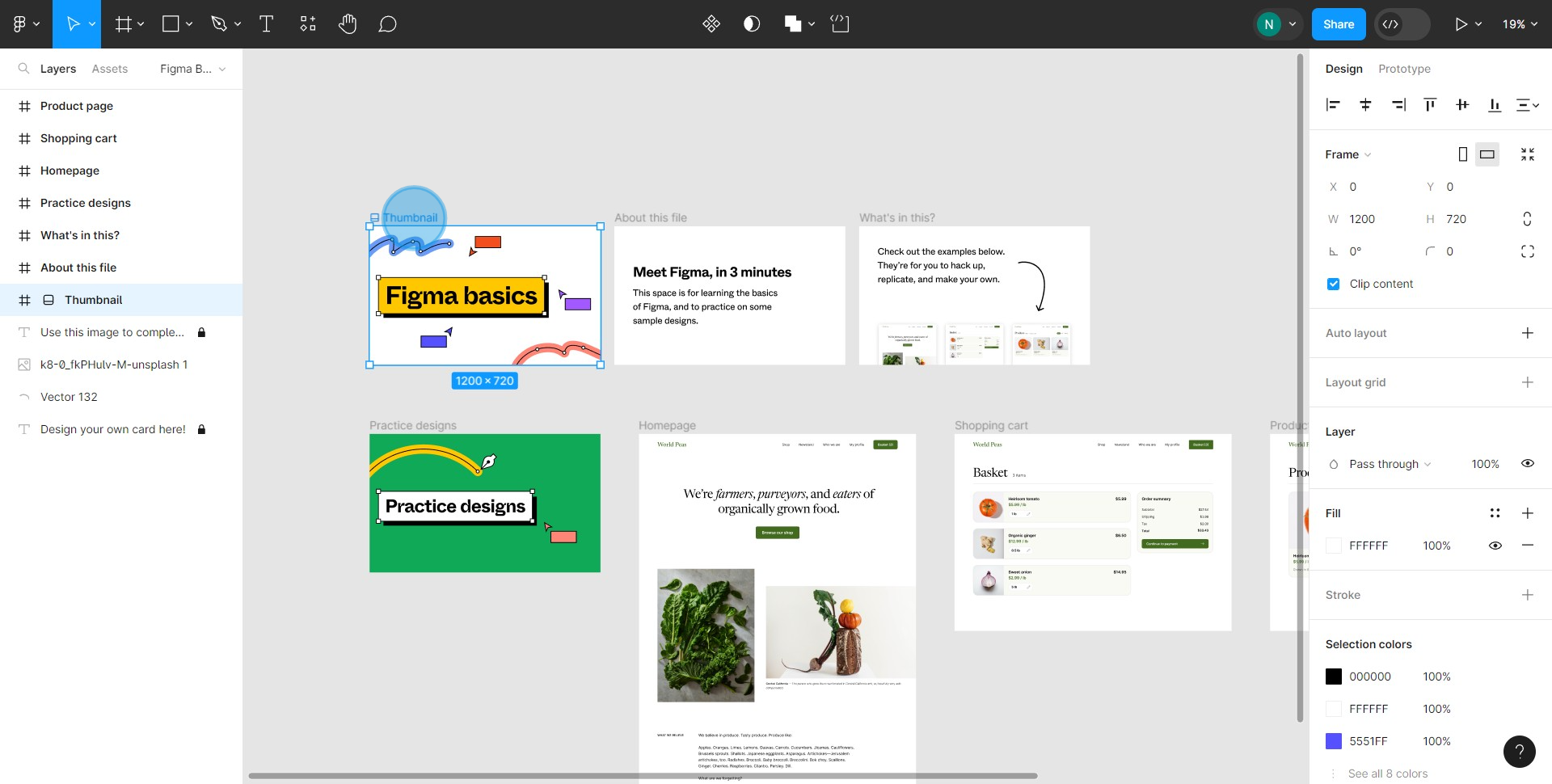Open shape tools dropdown arrow
Image resolution: width=1552 pixels, height=784 pixels.
[x=189, y=24]
